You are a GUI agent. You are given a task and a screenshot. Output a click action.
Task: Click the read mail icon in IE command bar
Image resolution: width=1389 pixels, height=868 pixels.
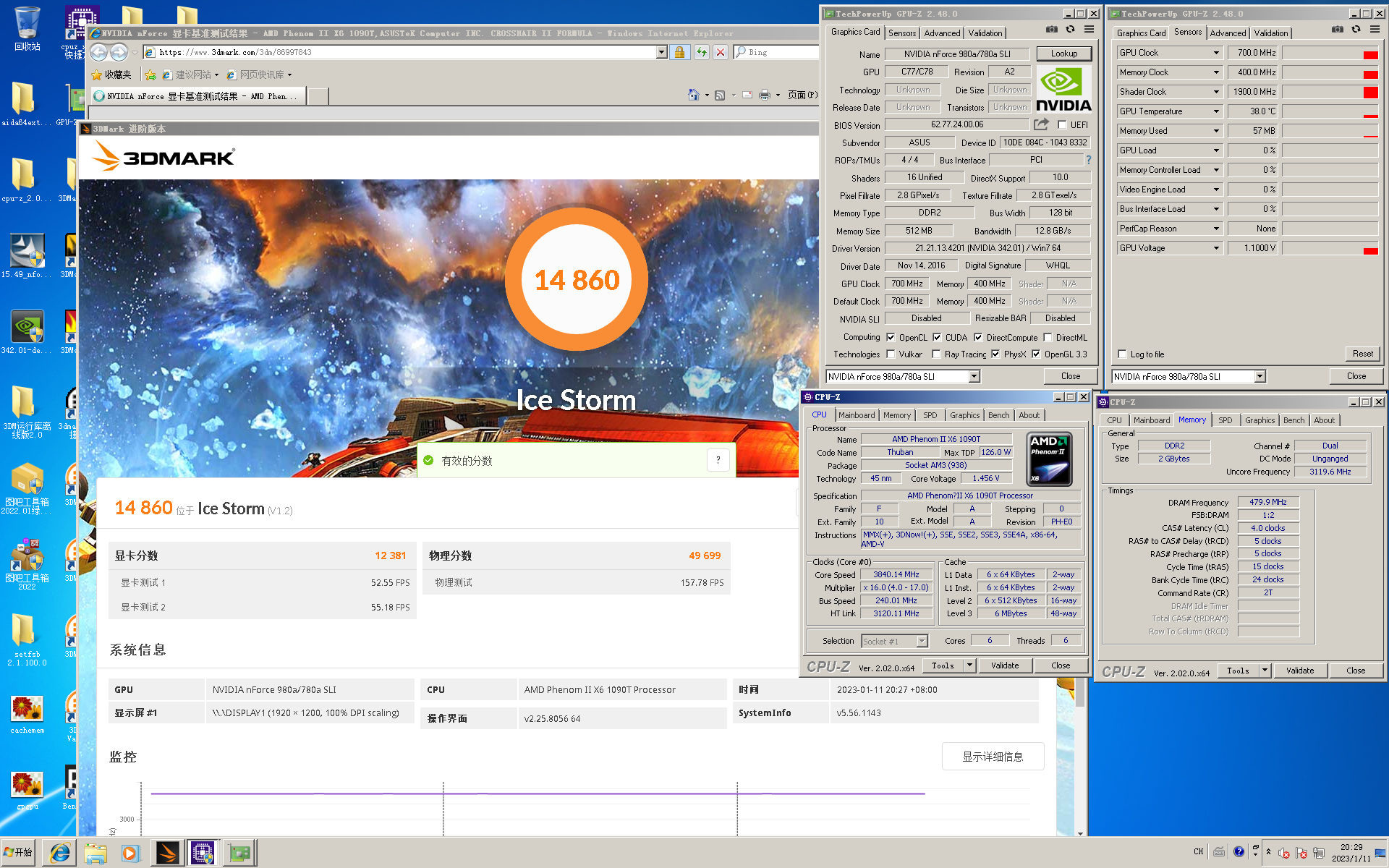(x=747, y=95)
